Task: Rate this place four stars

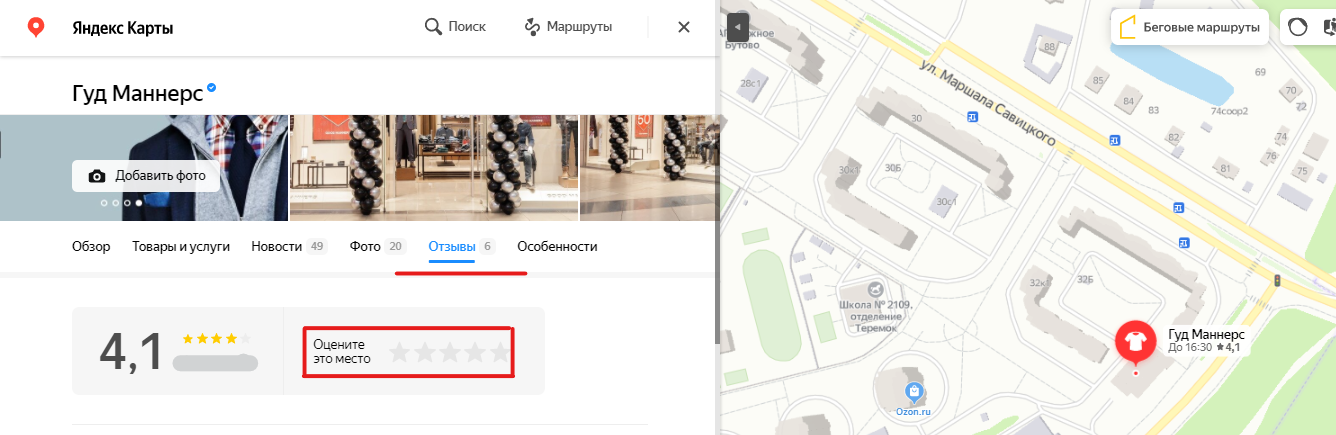Action: (474, 352)
